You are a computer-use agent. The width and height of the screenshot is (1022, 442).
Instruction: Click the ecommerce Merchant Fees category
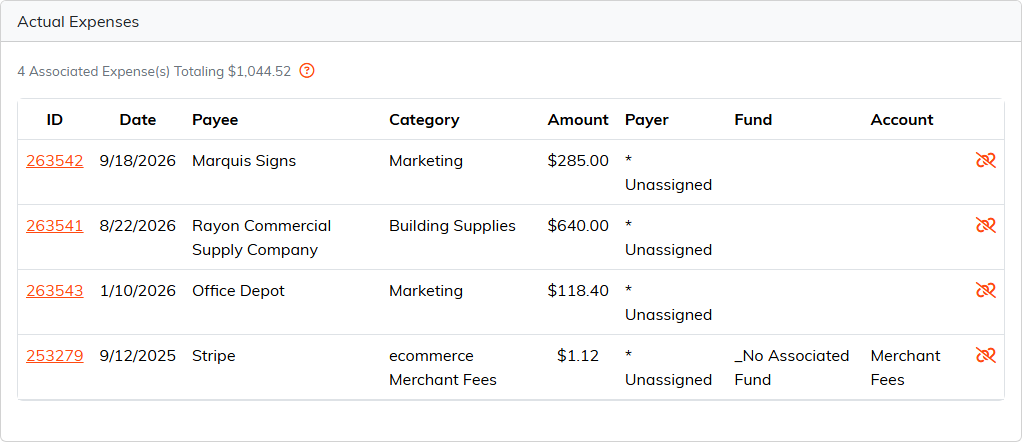pyautogui.click(x=443, y=368)
